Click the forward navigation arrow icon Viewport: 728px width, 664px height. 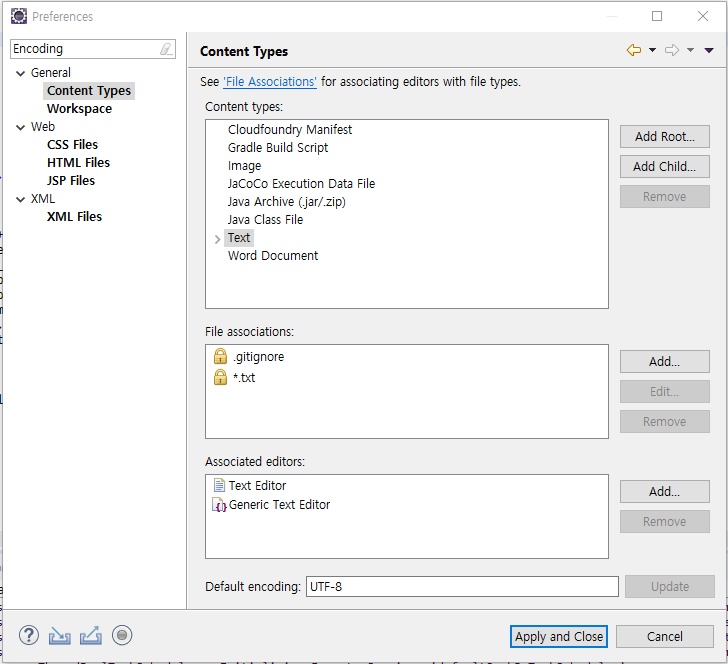coord(672,50)
